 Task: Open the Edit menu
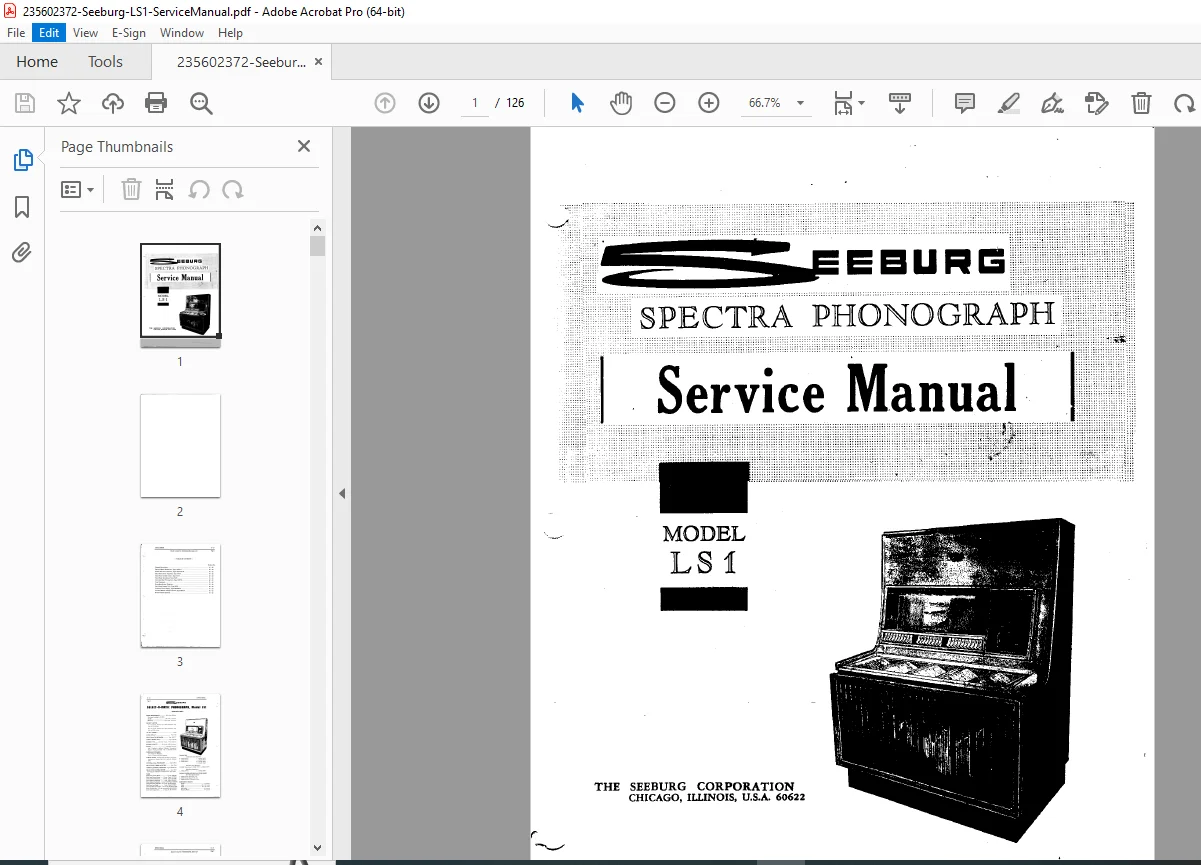click(49, 33)
